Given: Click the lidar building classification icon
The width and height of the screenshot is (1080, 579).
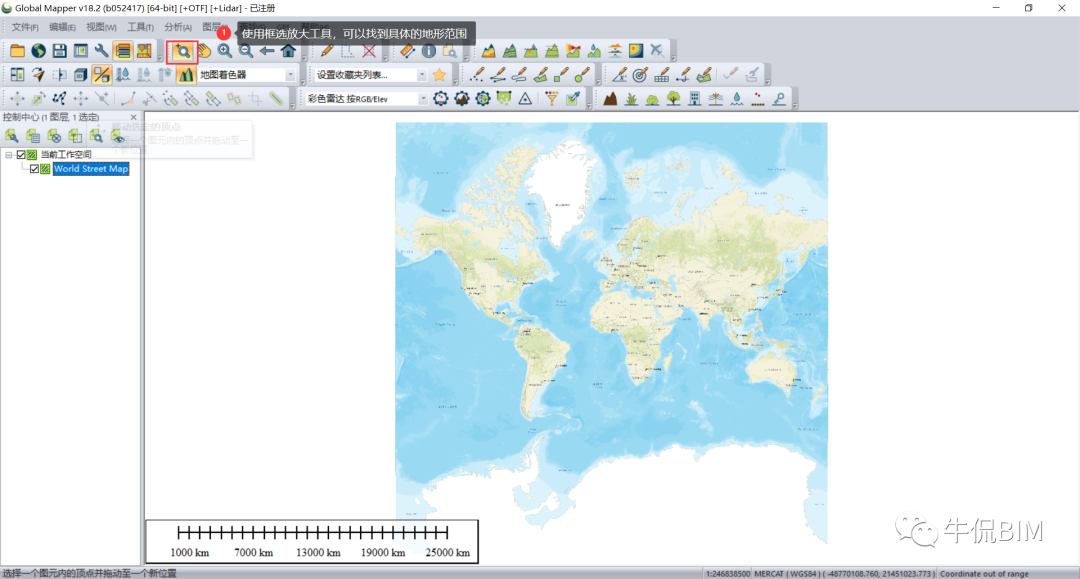Looking at the screenshot, I should (x=695, y=98).
